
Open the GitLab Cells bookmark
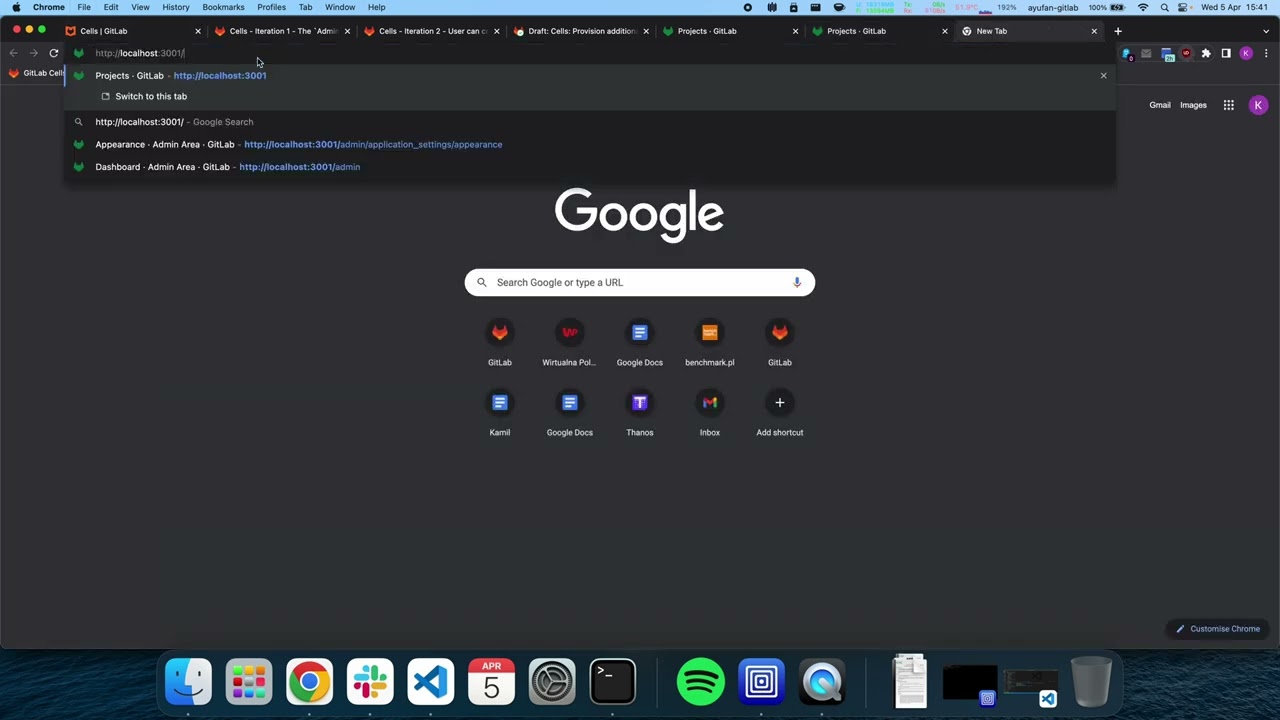(x=36, y=73)
